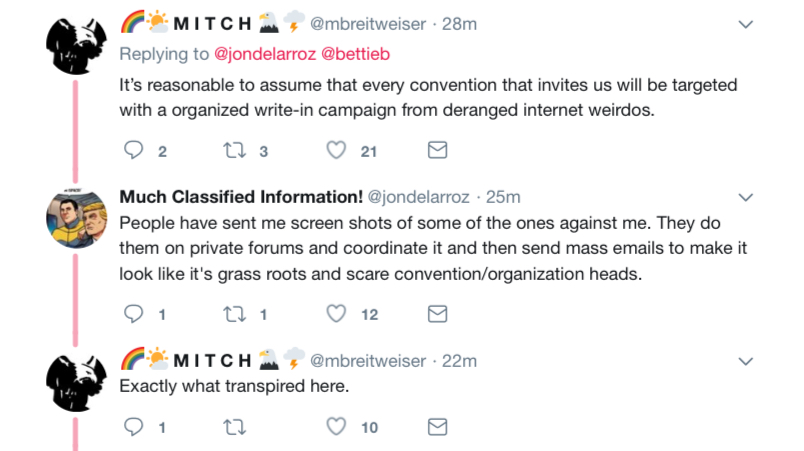Message icon under the 22m tweet

[437, 426]
